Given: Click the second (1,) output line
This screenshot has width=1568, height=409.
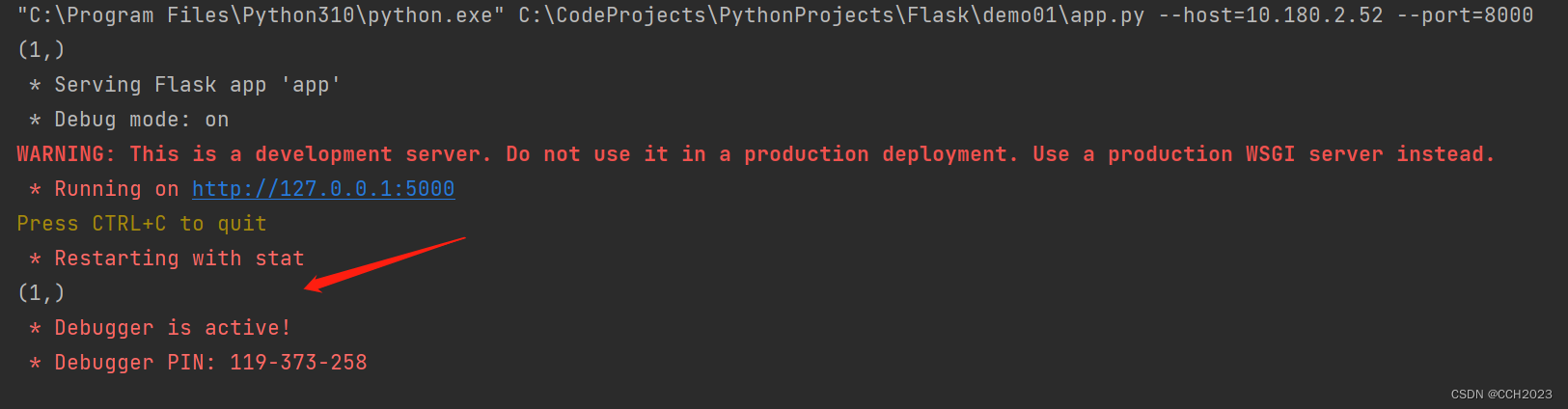Looking at the screenshot, I should (41, 293).
